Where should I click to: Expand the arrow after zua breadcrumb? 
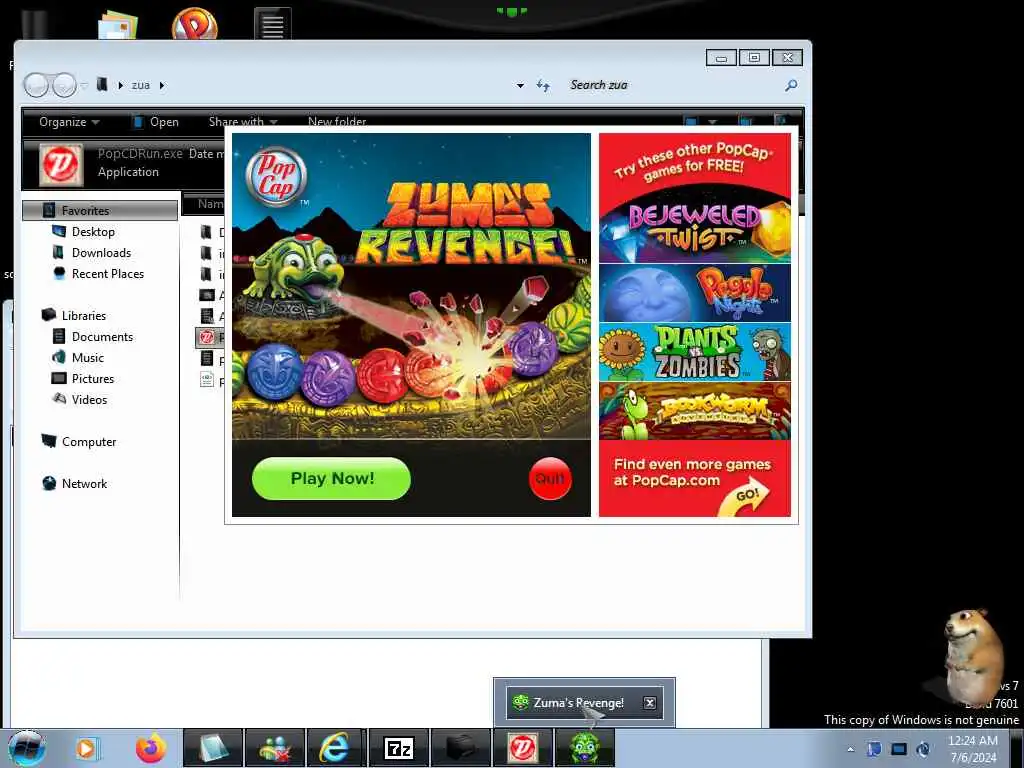pyautogui.click(x=162, y=85)
